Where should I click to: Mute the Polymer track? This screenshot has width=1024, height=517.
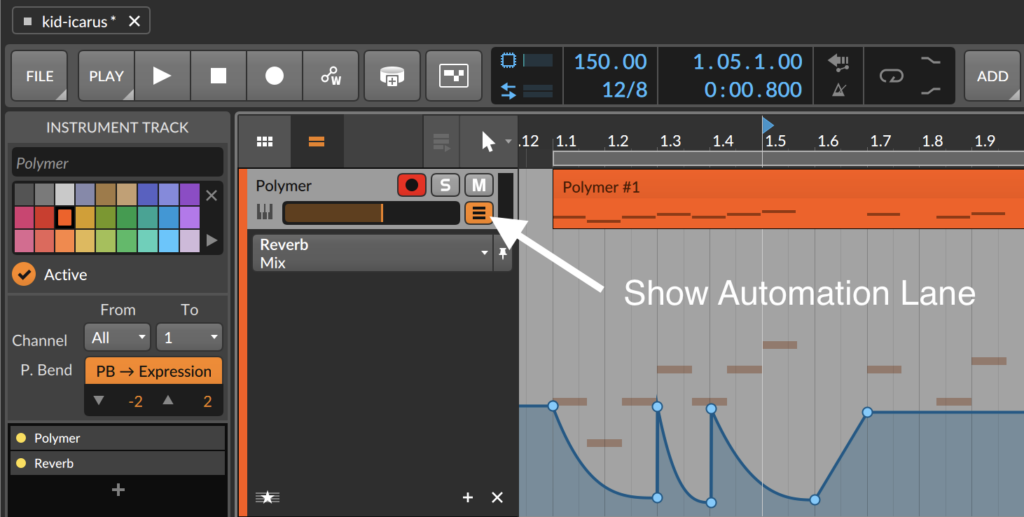pyautogui.click(x=479, y=185)
